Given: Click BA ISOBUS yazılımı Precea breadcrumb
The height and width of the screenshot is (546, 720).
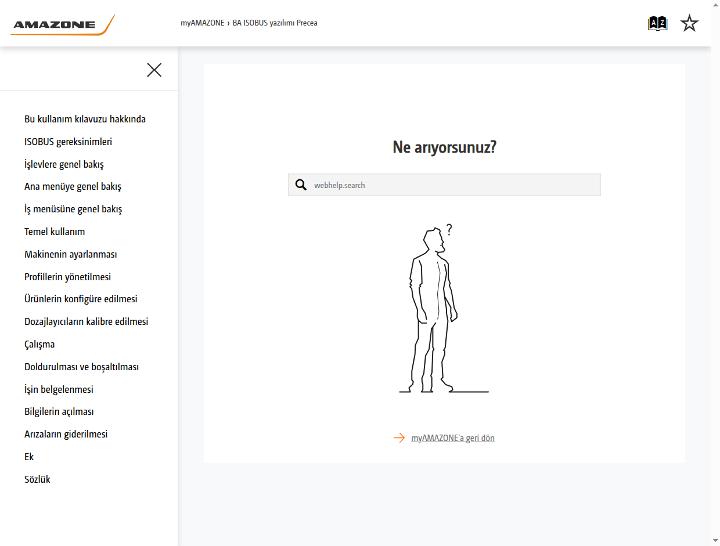Looking at the screenshot, I should click(x=275, y=23).
